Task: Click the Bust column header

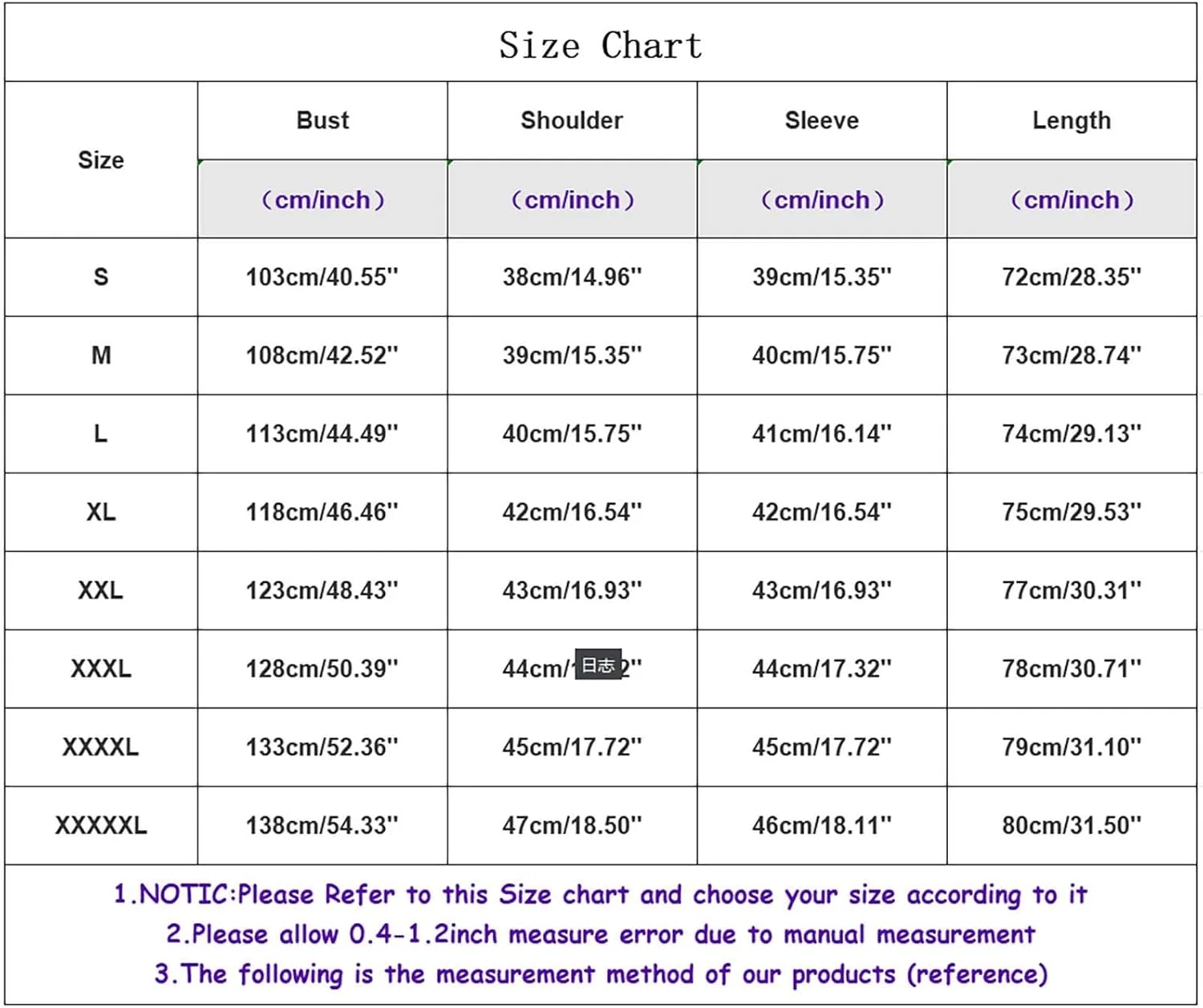Action: [x=322, y=120]
